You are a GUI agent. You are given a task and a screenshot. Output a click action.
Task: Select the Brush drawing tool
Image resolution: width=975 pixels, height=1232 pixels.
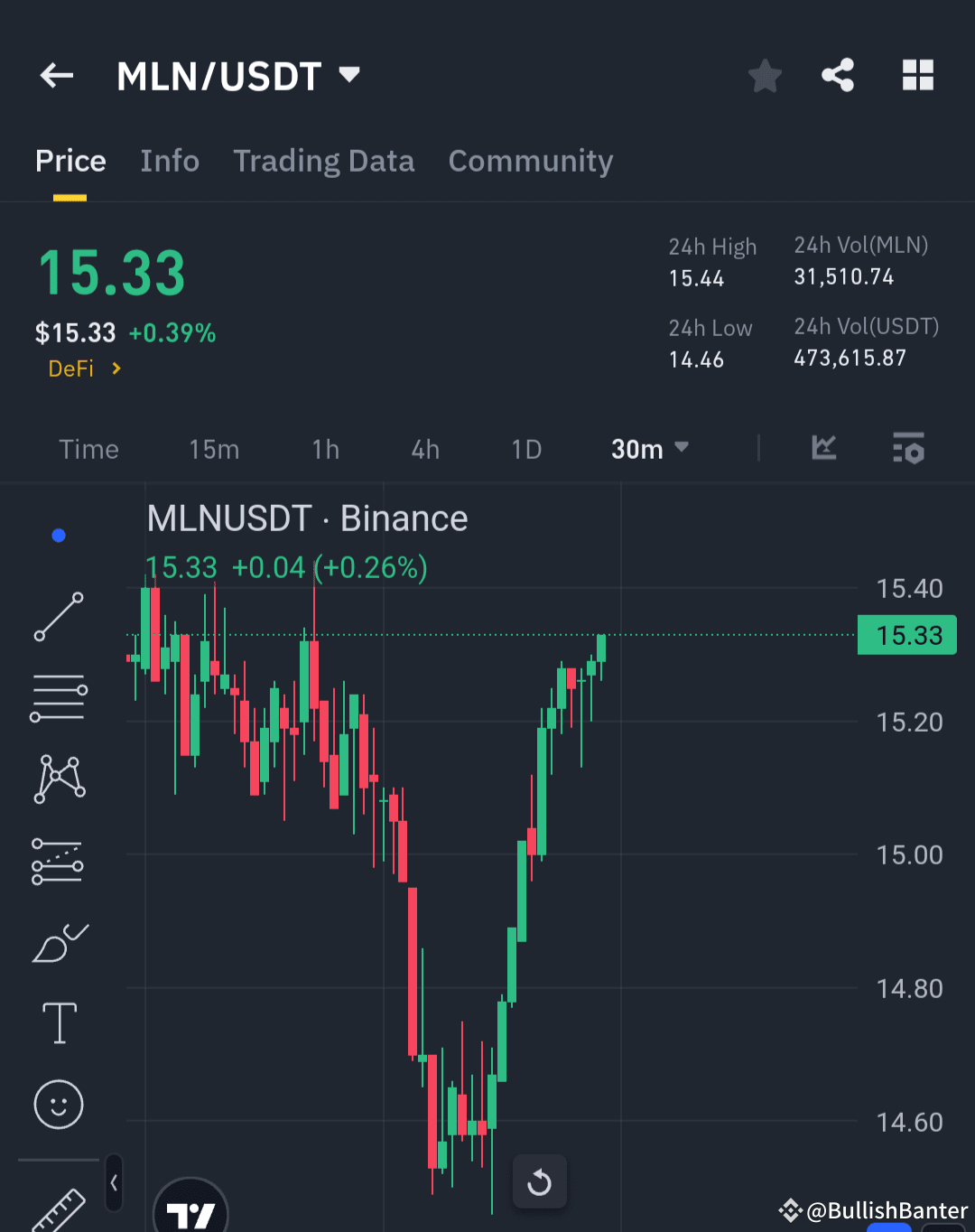[x=58, y=941]
